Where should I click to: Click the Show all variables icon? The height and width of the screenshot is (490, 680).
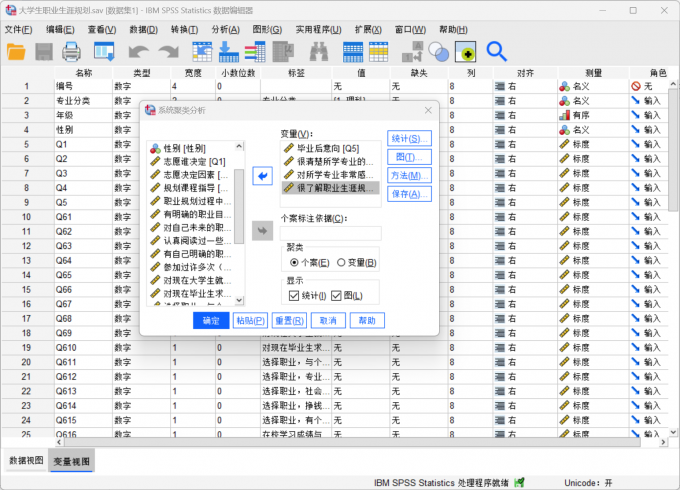coord(465,52)
